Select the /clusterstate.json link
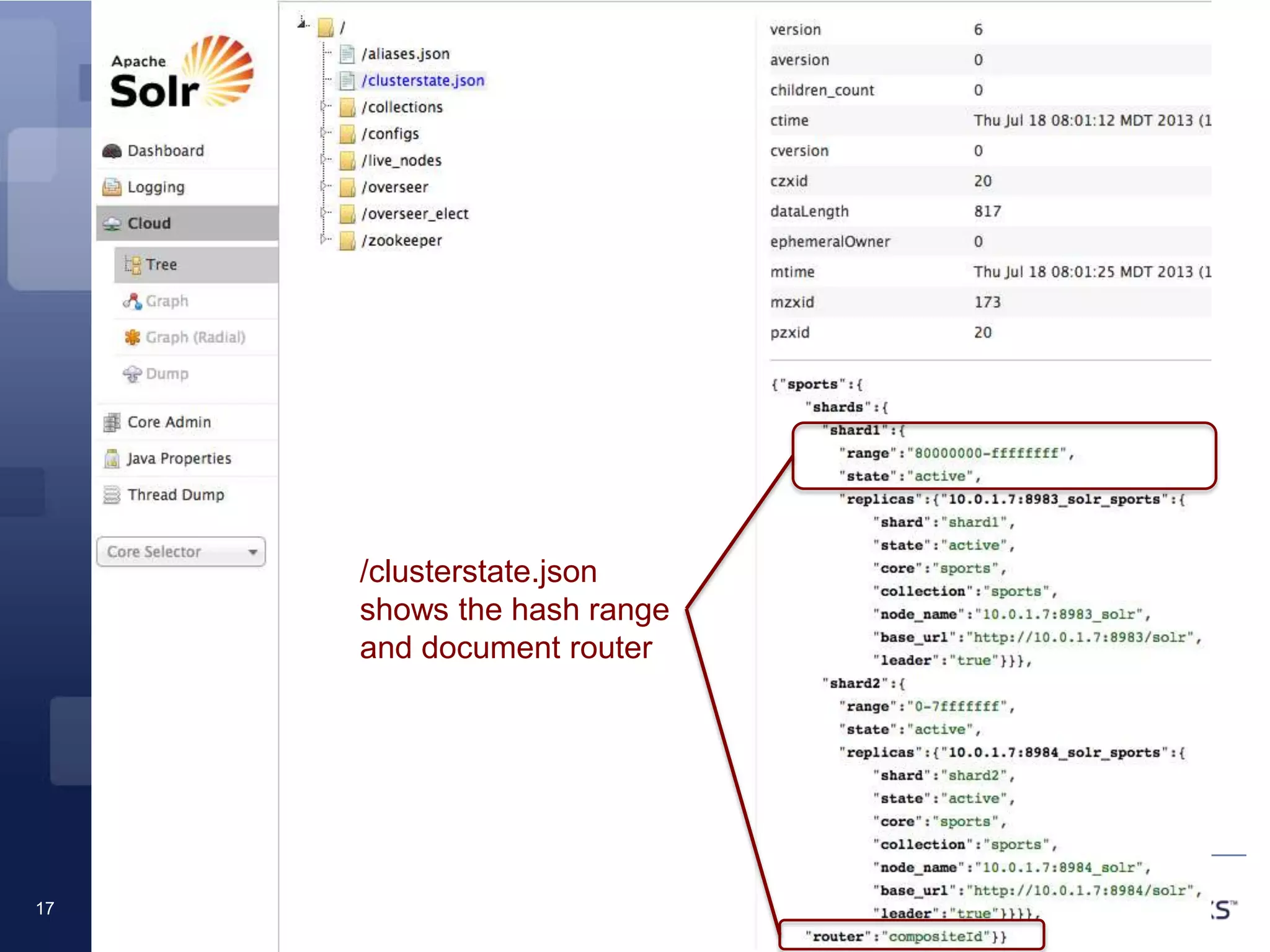Viewport: 1270px width, 952px height. pos(423,81)
